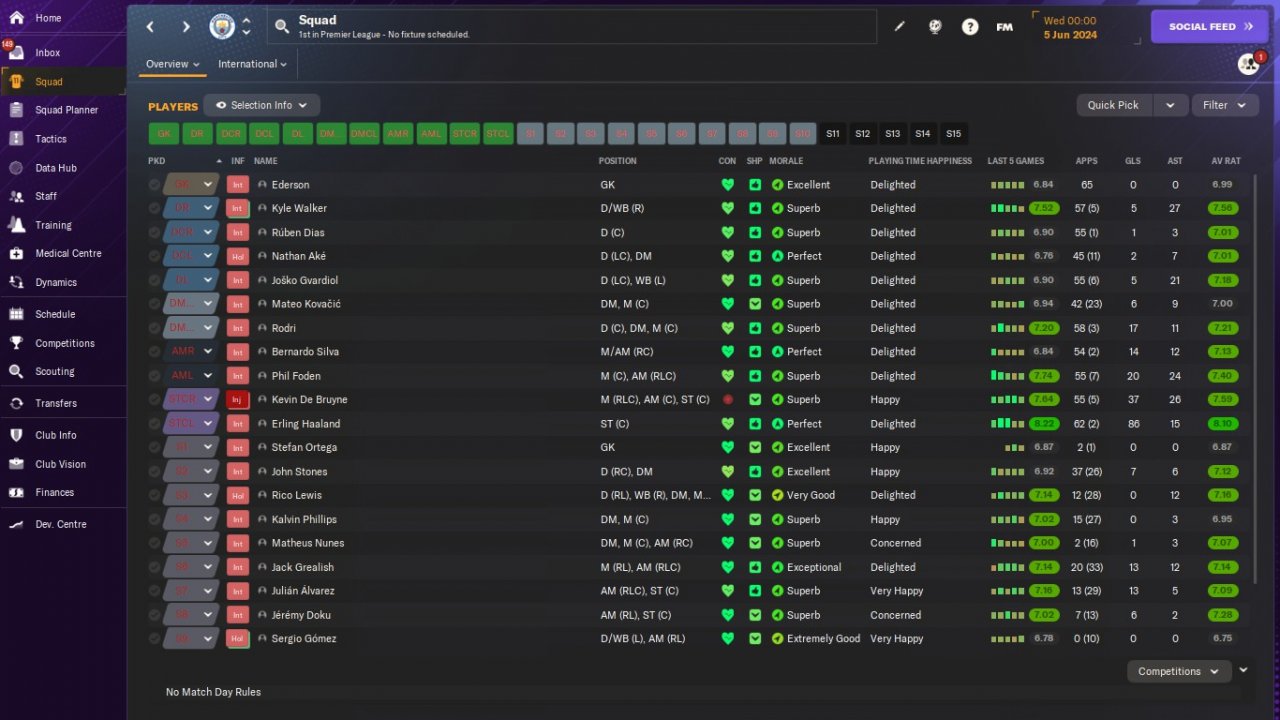Image resolution: width=1280 pixels, height=720 pixels.
Task: Navigate back with the left arrow
Action: click(151, 27)
